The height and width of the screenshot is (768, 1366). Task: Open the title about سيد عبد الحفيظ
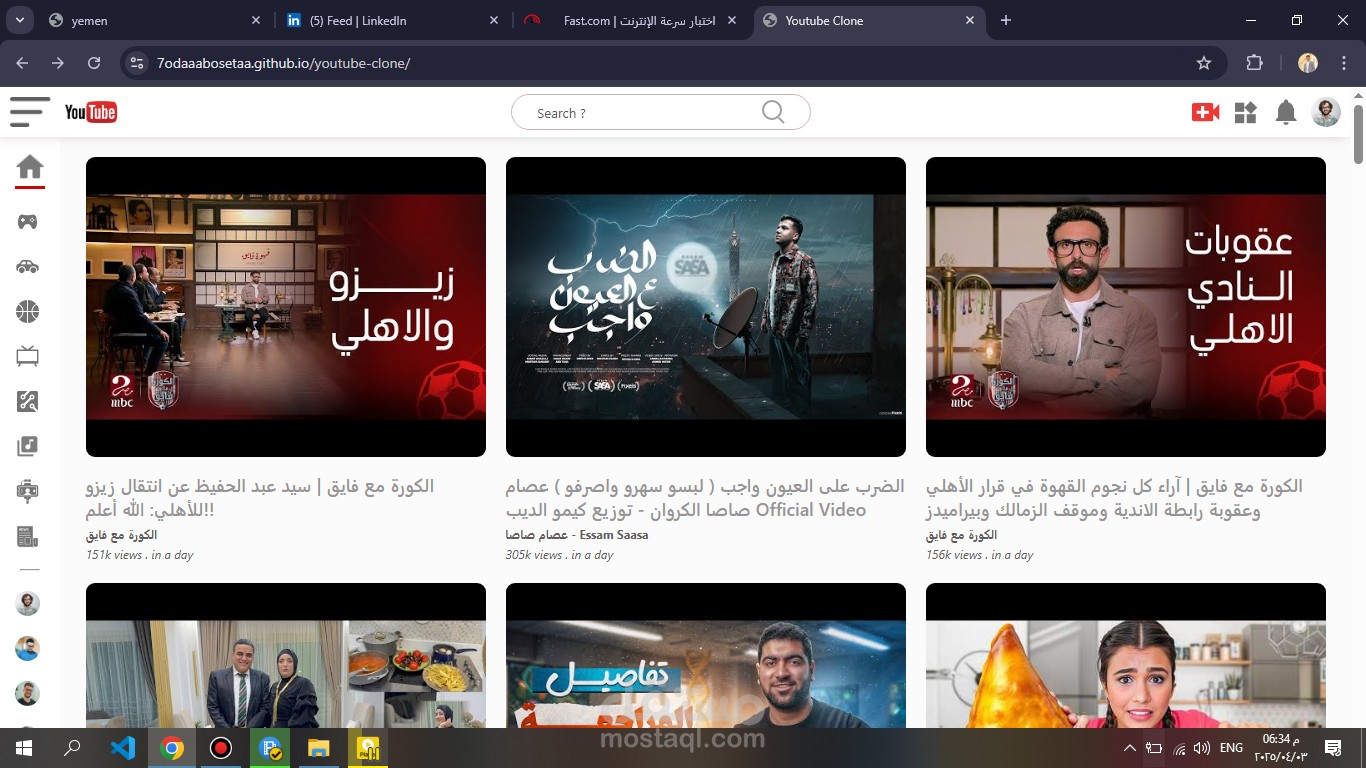(260, 498)
